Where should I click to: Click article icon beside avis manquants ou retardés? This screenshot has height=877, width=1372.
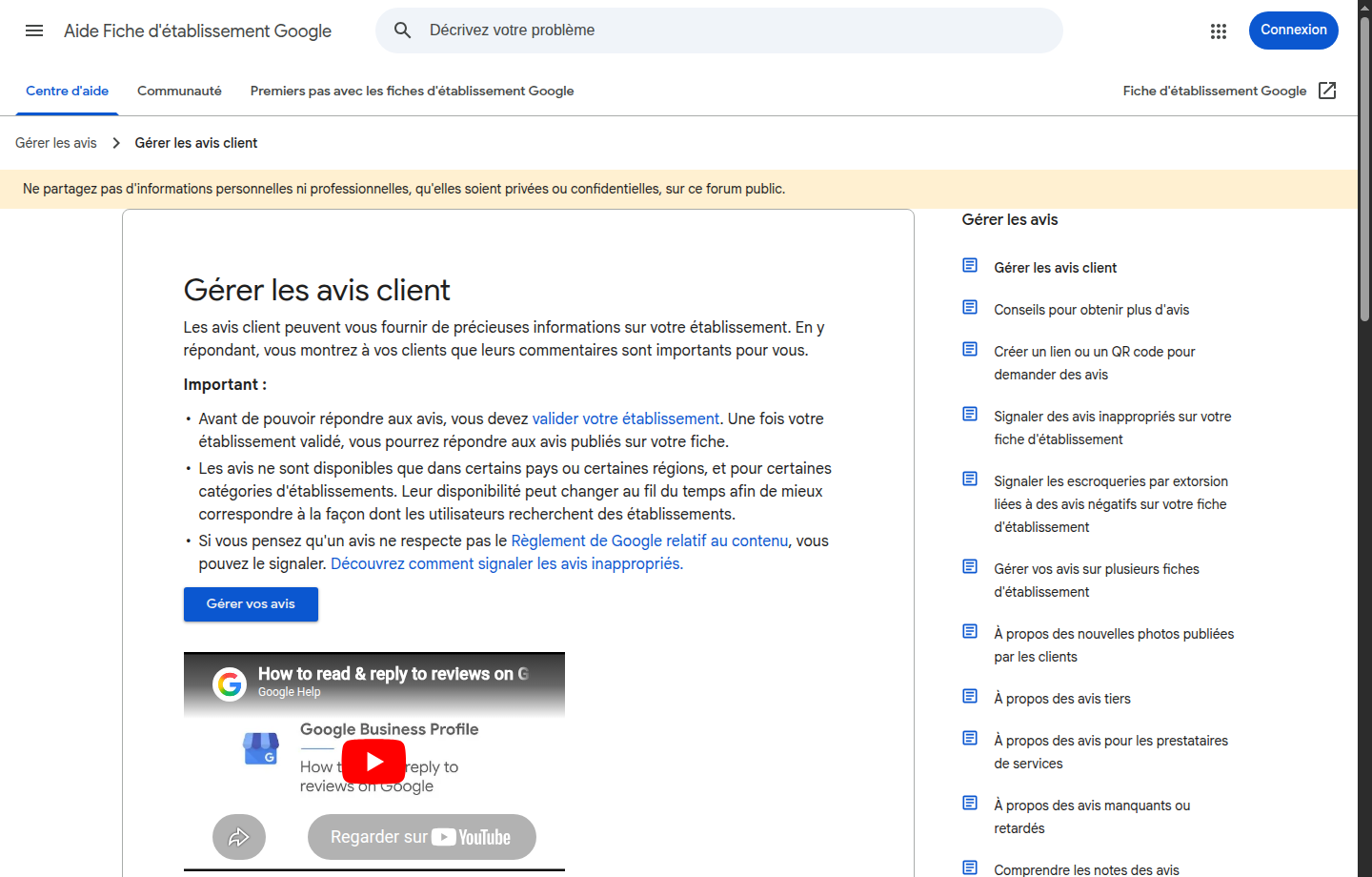970,803
